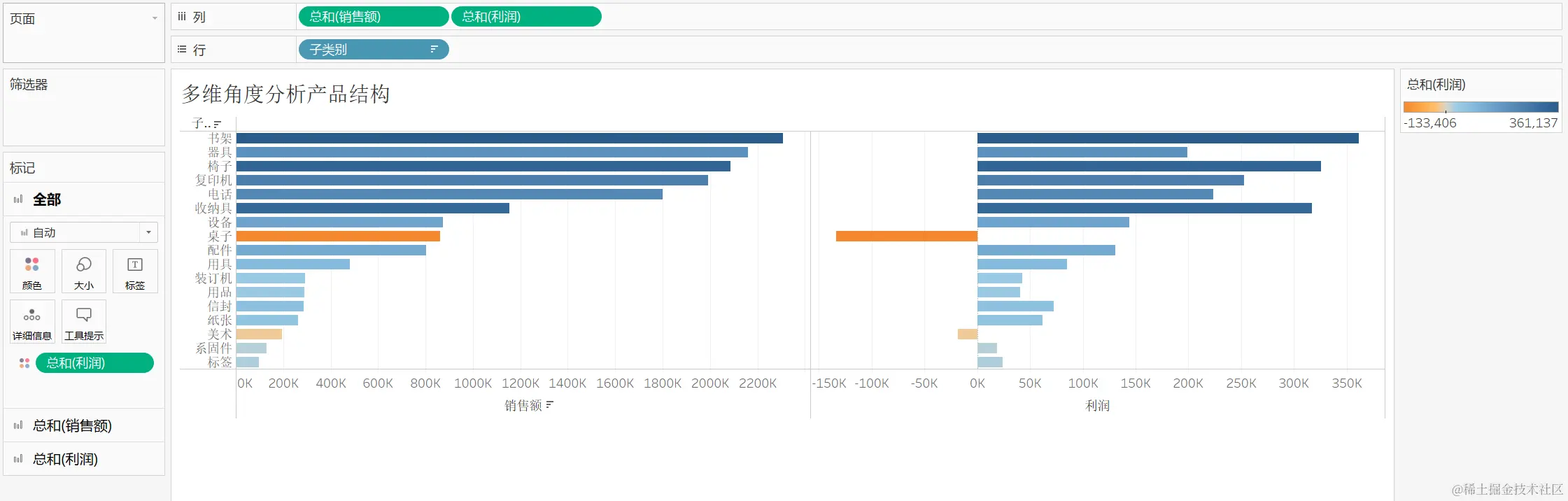
Task: Click the 椅子 profit bar
Action: [1149, 167]
